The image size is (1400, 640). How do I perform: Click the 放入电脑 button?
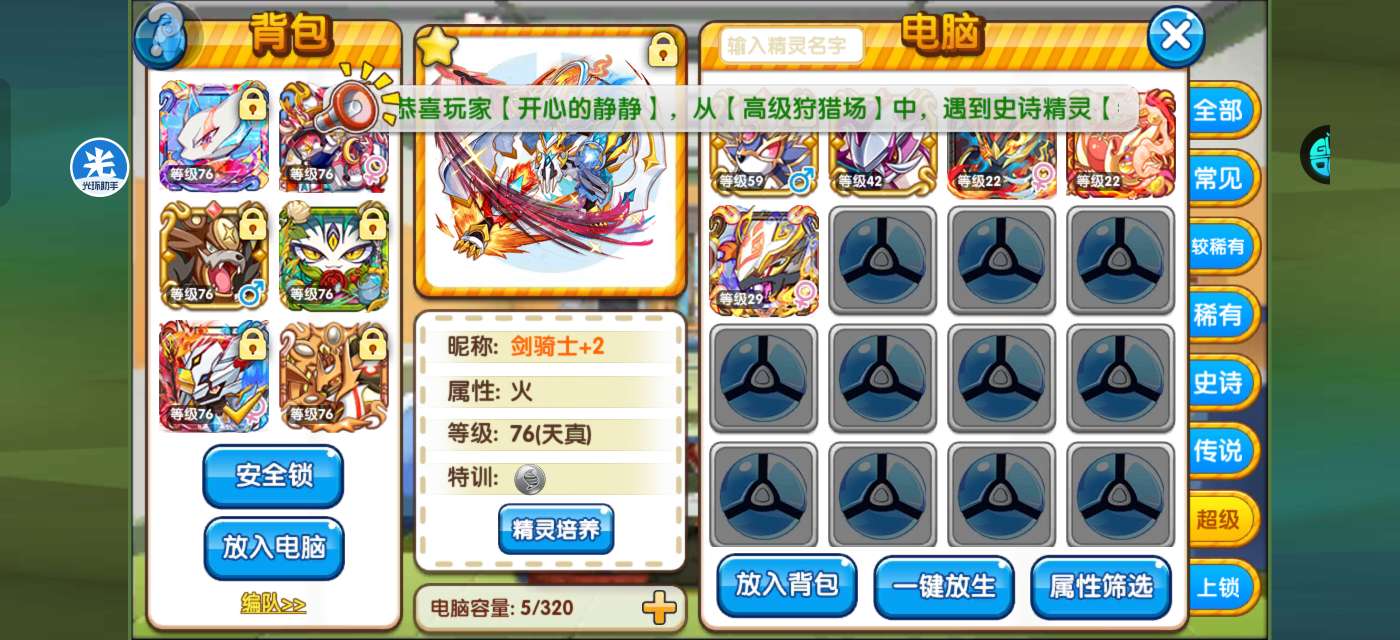(x=273, y=548)
